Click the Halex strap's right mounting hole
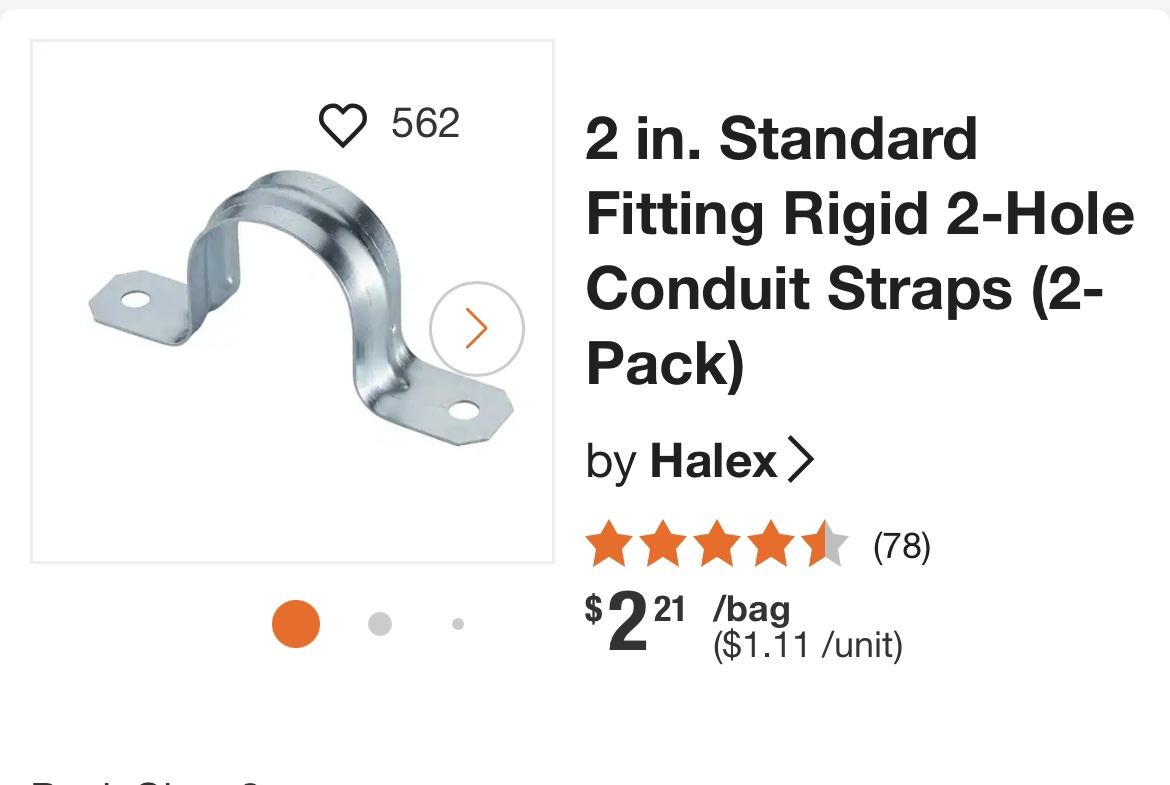The image size is (1170, 785). pos(463,410)
